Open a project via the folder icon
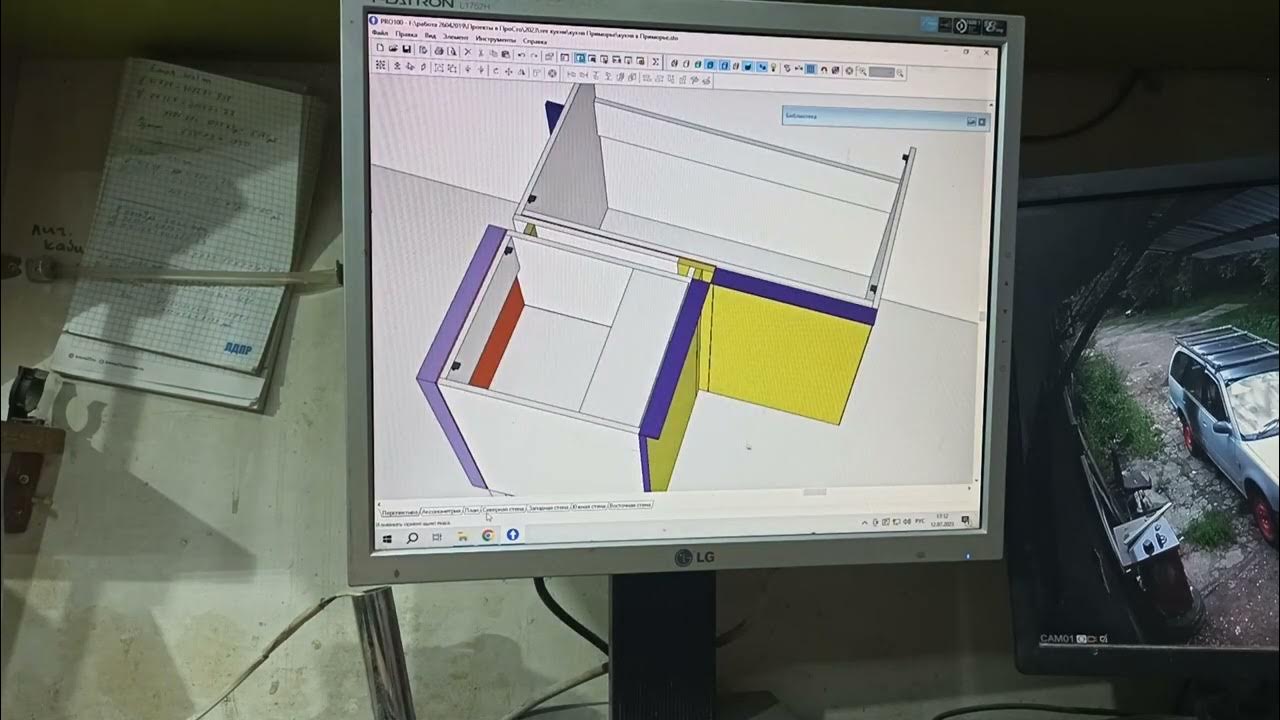This screenshot has width=1280, height=720. (393, 48)
